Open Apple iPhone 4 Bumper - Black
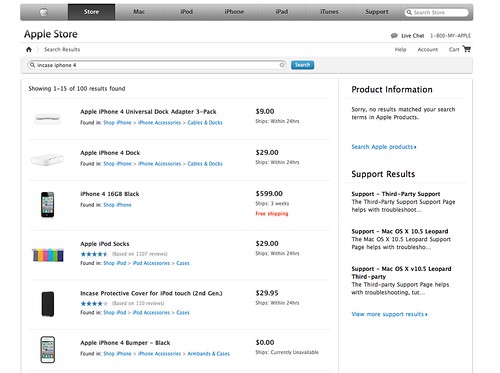 [x=125, y=343]
